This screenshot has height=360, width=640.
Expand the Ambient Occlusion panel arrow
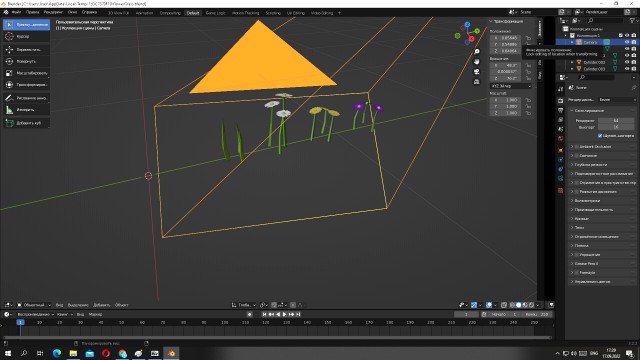click(x=572, y=147)
